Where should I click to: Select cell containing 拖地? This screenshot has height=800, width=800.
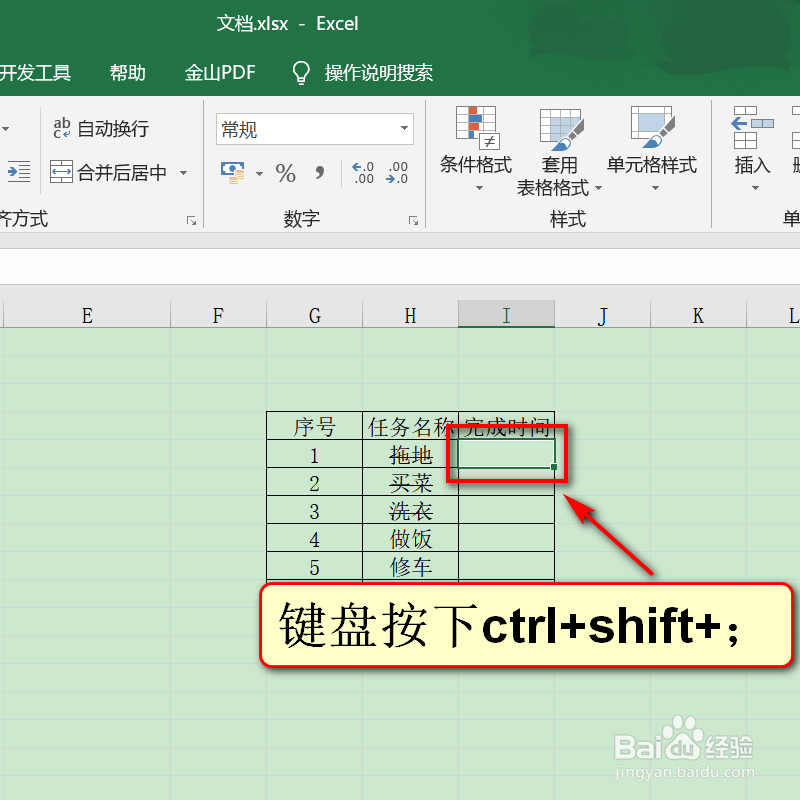coord(410,454)
